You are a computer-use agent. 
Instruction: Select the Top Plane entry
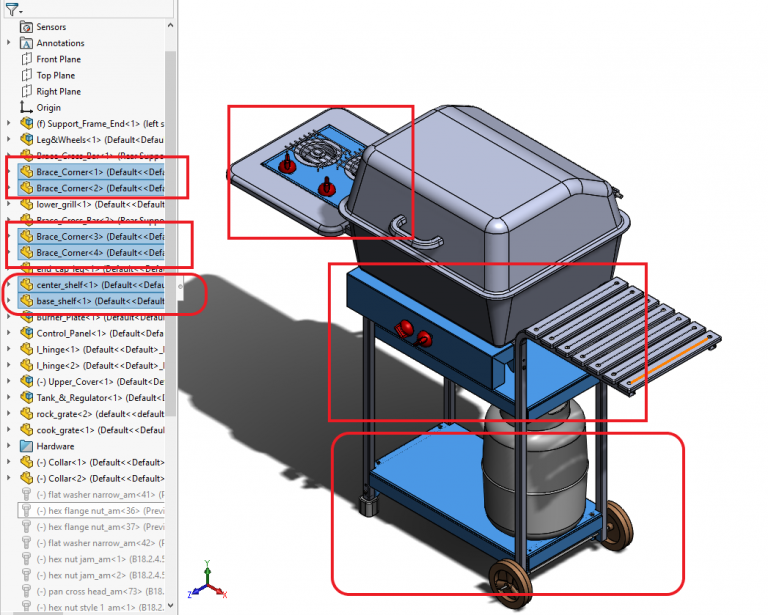[57, 75]
